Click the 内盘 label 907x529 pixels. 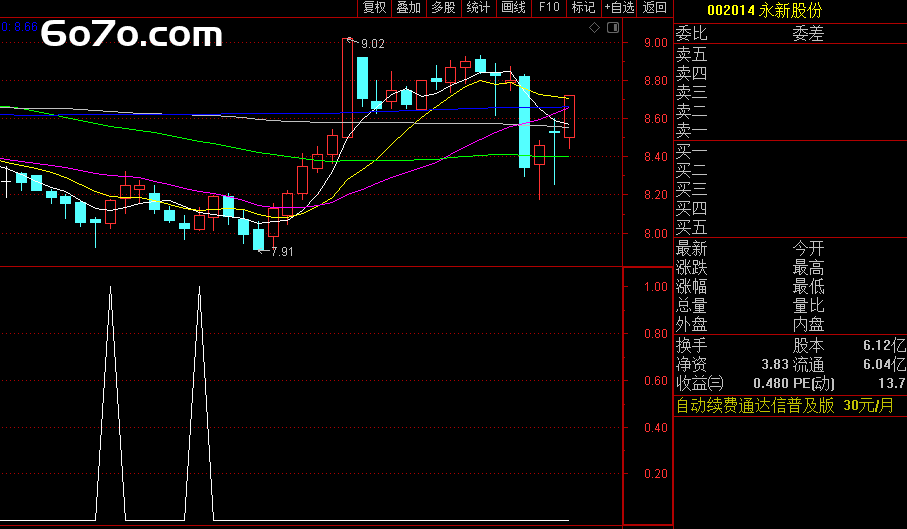pyautogui.click(x=808, y=324)
